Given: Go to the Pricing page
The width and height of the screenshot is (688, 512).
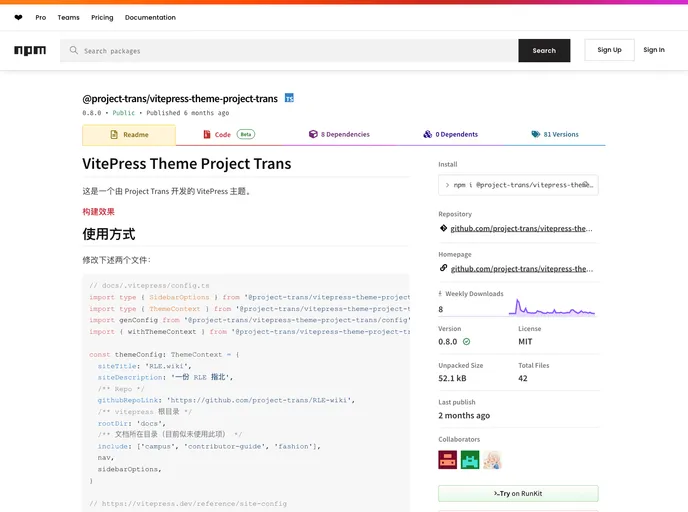Looking at the screenshot, I should [102, 18].
